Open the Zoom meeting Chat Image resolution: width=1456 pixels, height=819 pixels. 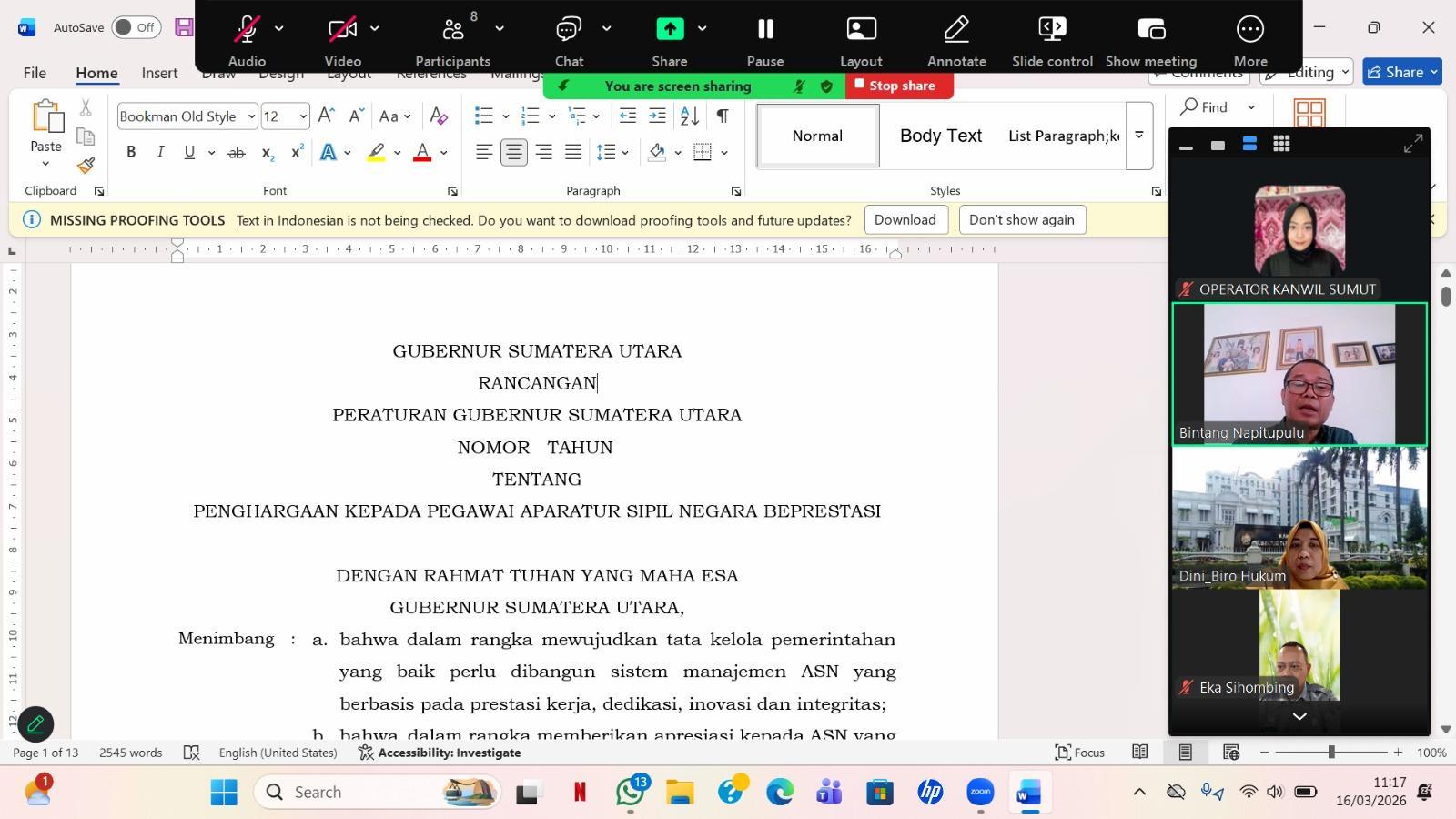click(568, 36)
